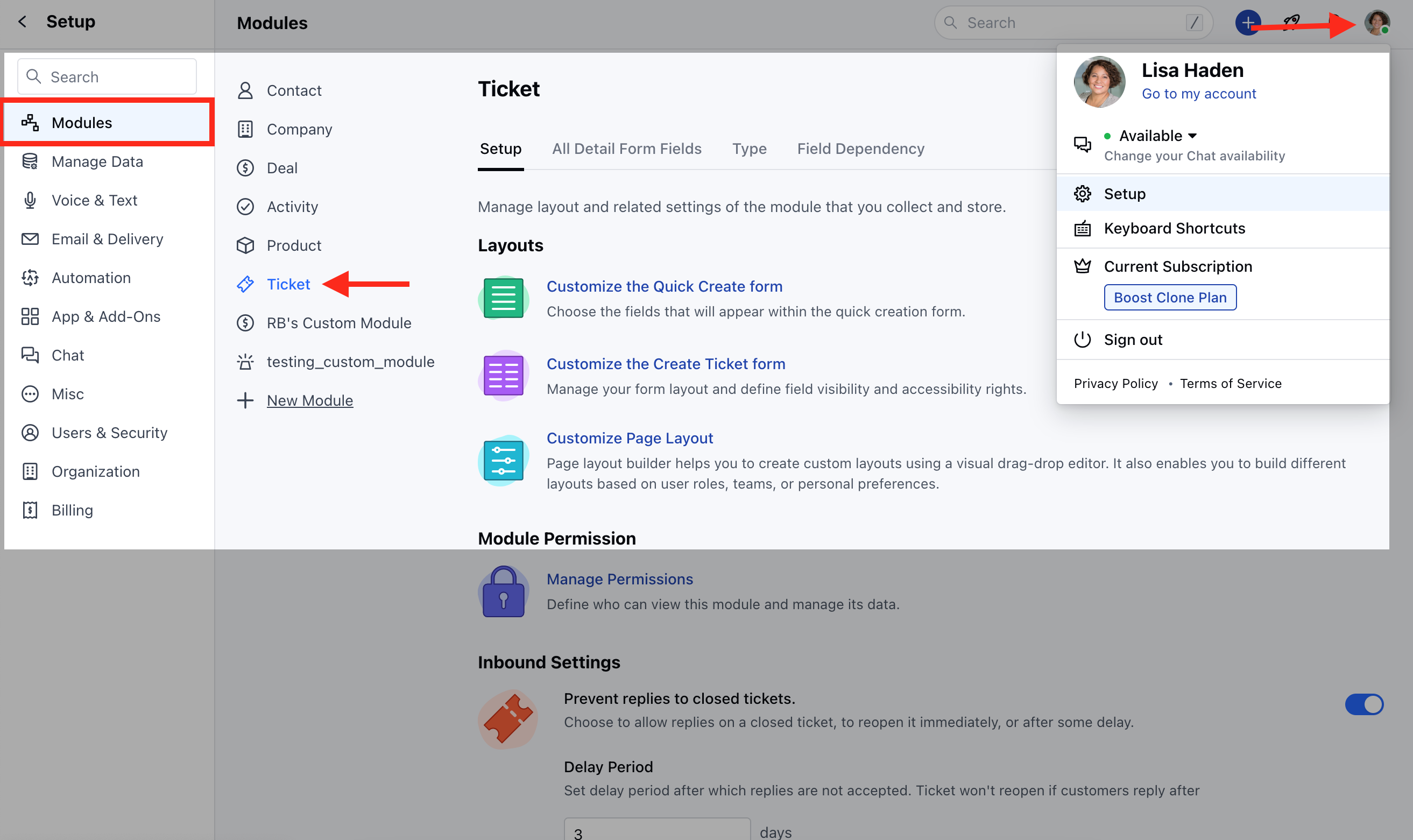Click the Manage Permissions padlock icon

503,591
